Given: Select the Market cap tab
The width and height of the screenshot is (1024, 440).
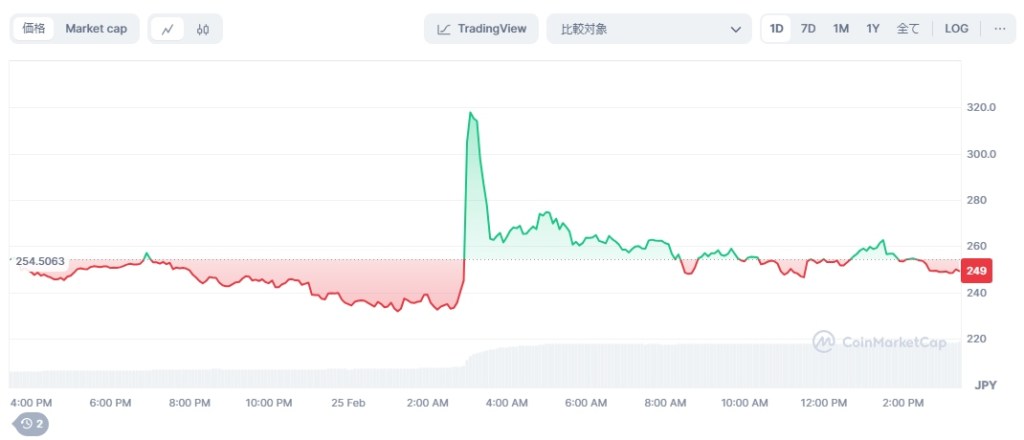Looking at the screenshot, I should pos(96,29).
